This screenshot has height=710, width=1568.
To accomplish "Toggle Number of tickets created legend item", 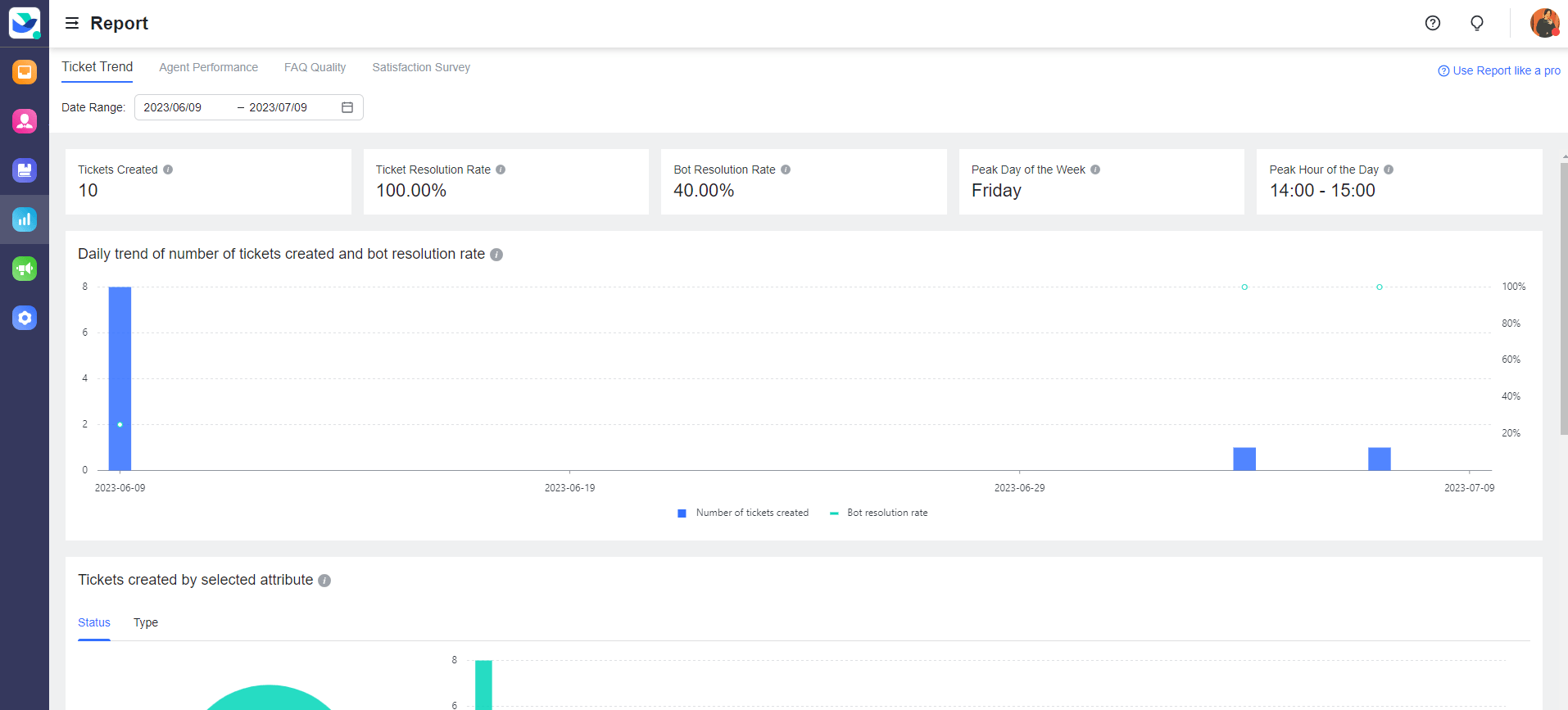I will (743, 513).
